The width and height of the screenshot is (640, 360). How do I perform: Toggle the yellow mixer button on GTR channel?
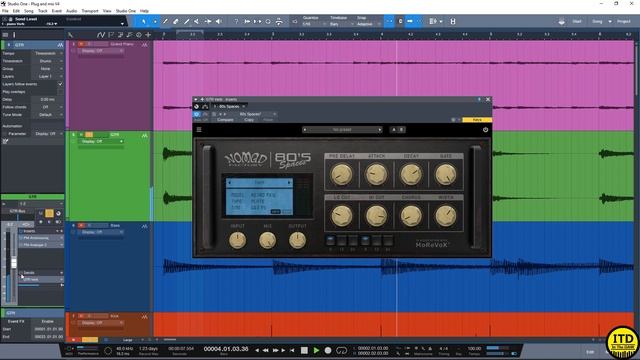coord(49,213)
